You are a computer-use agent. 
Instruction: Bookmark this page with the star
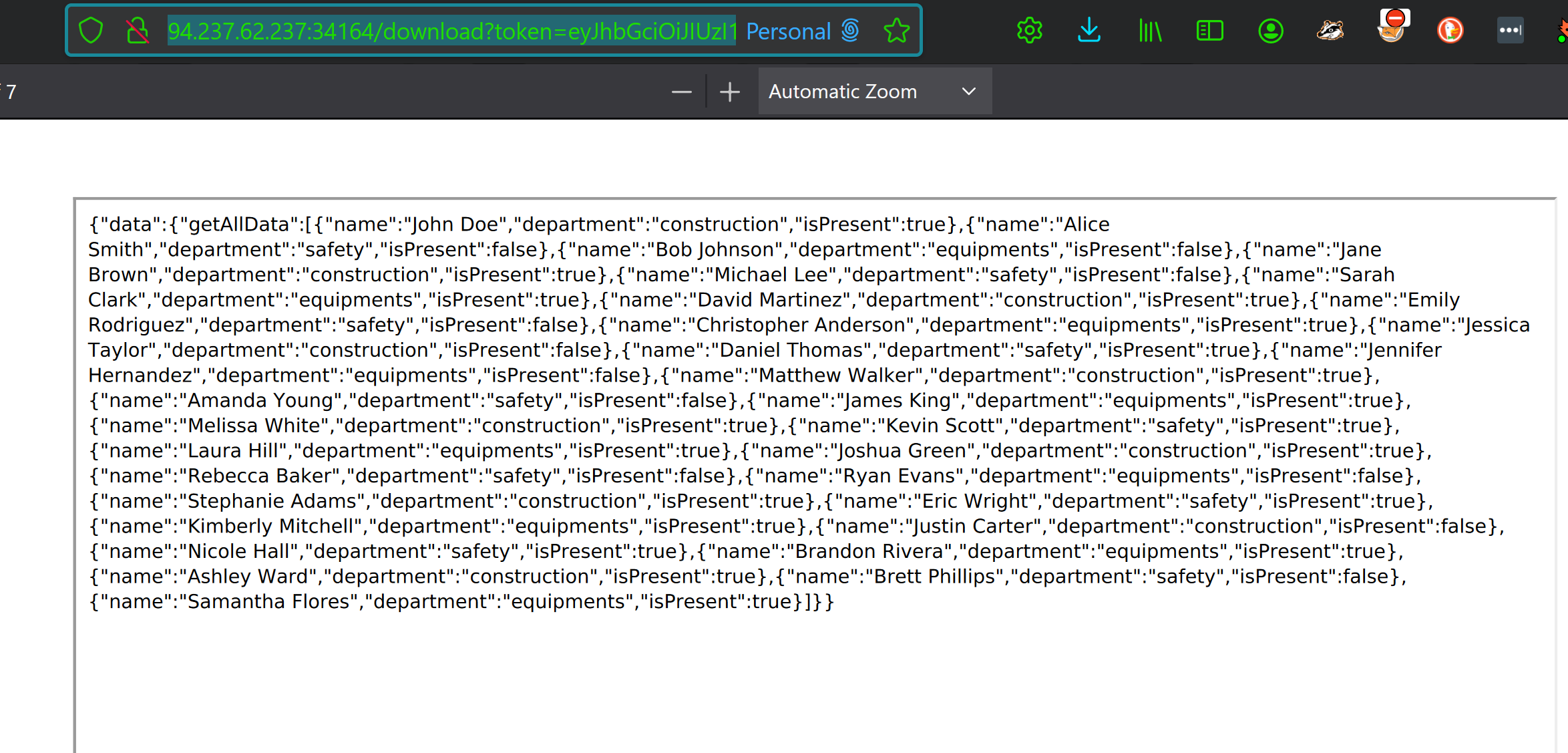pos(896,31)
